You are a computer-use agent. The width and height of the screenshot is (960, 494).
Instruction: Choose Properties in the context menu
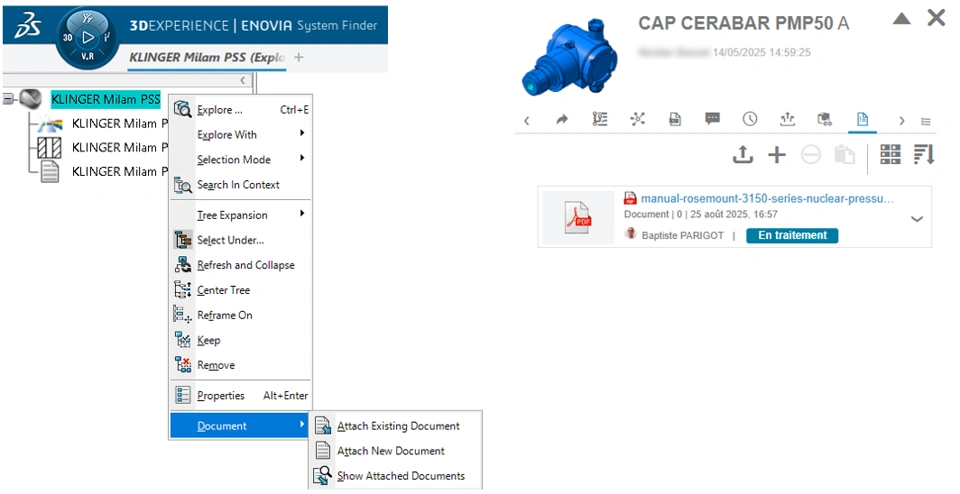click(241, 395)
